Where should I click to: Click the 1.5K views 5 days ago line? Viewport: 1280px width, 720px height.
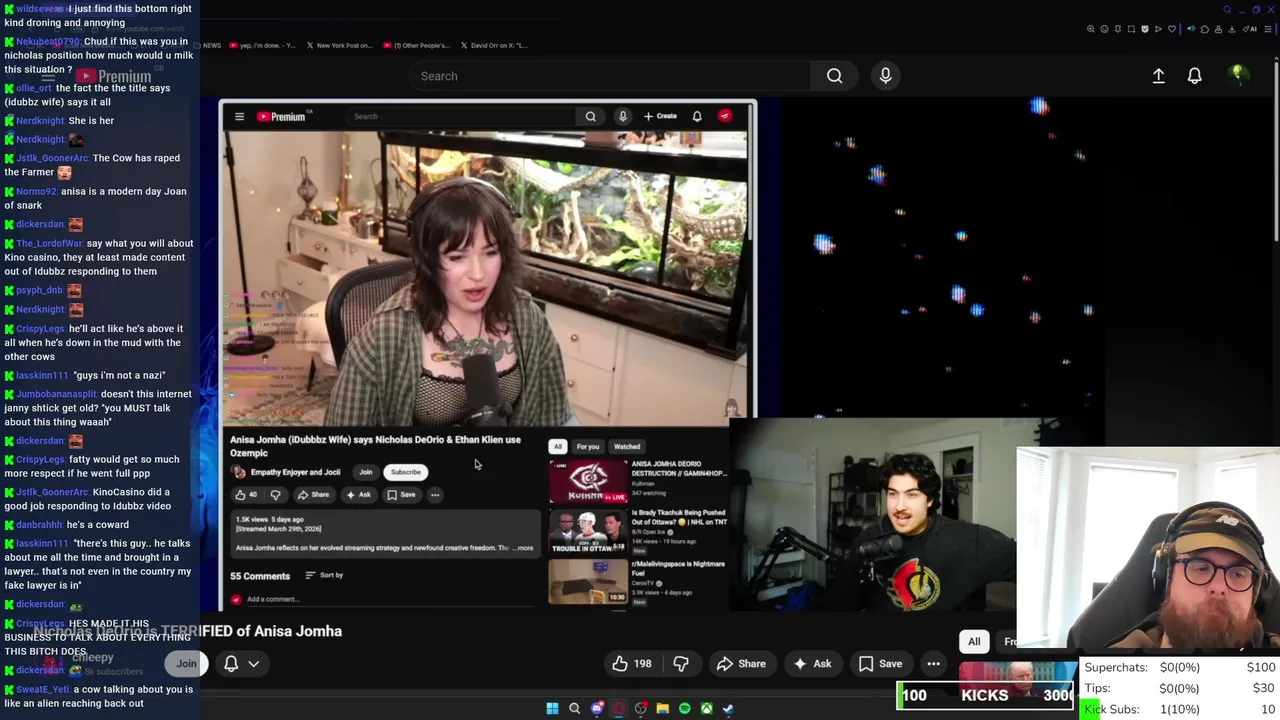coord(270,520)
